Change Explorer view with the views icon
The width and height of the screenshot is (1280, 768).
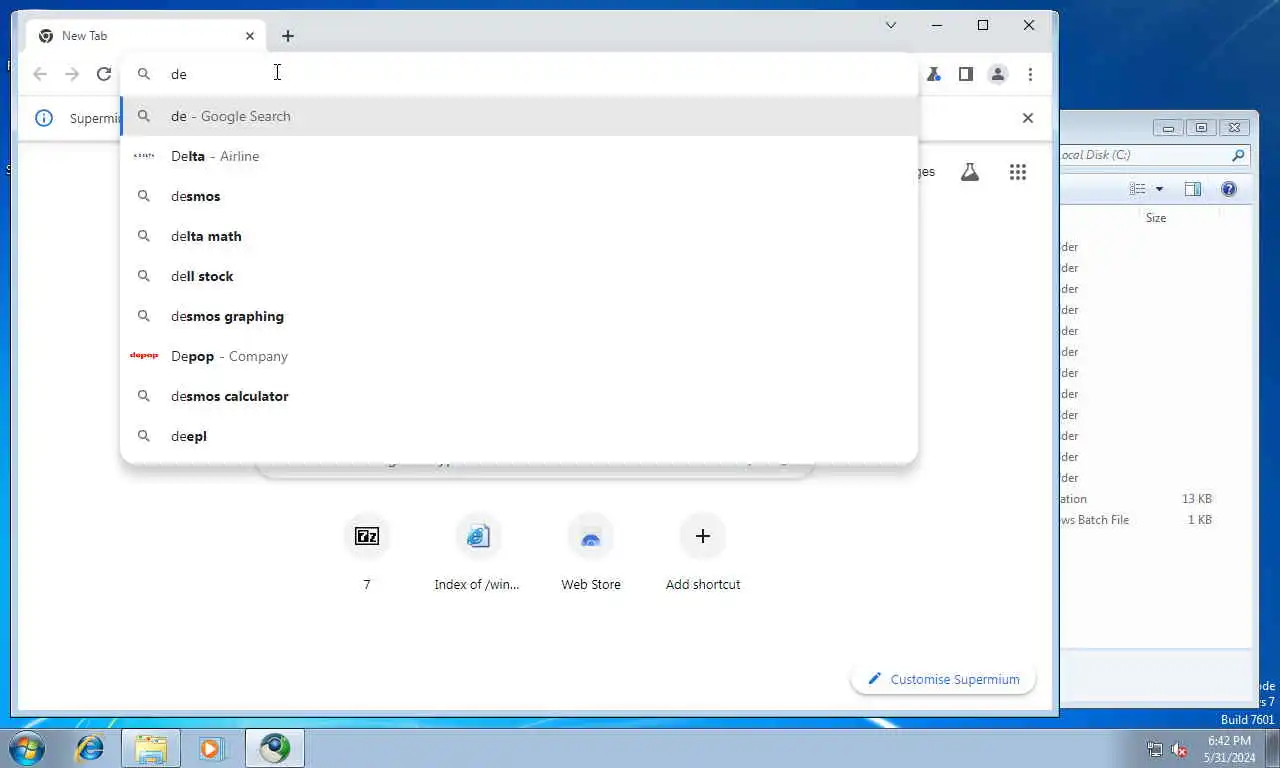click(1138, 189)
